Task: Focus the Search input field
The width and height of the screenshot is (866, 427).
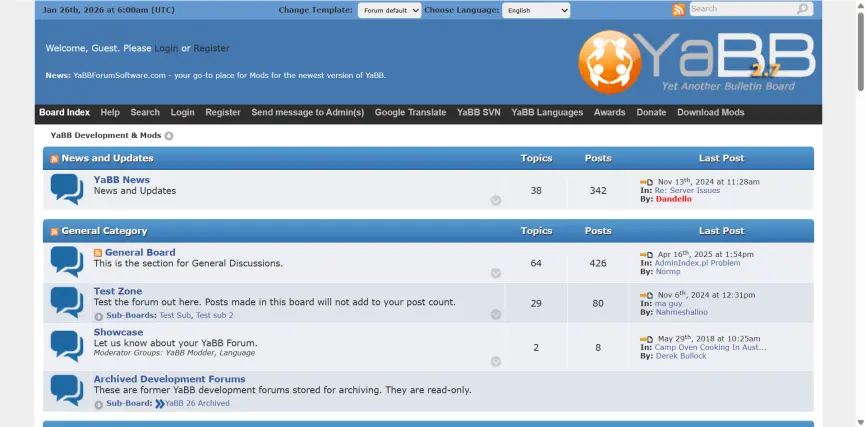Action: tap(743, 9)
